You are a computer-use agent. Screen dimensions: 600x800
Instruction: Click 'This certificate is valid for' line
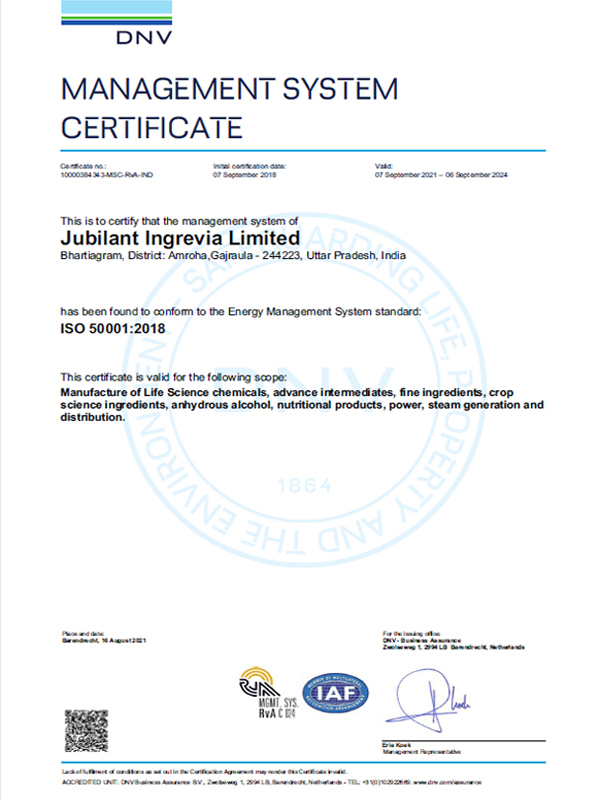(173, 378)
